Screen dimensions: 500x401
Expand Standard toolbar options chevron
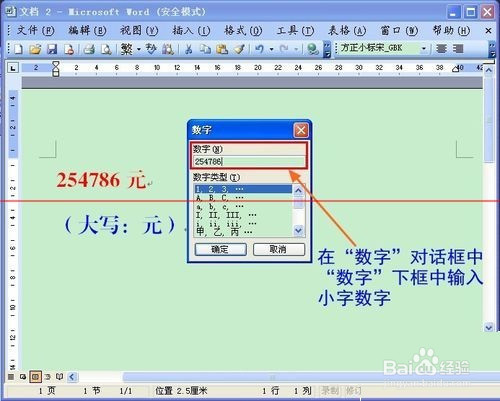327,49
